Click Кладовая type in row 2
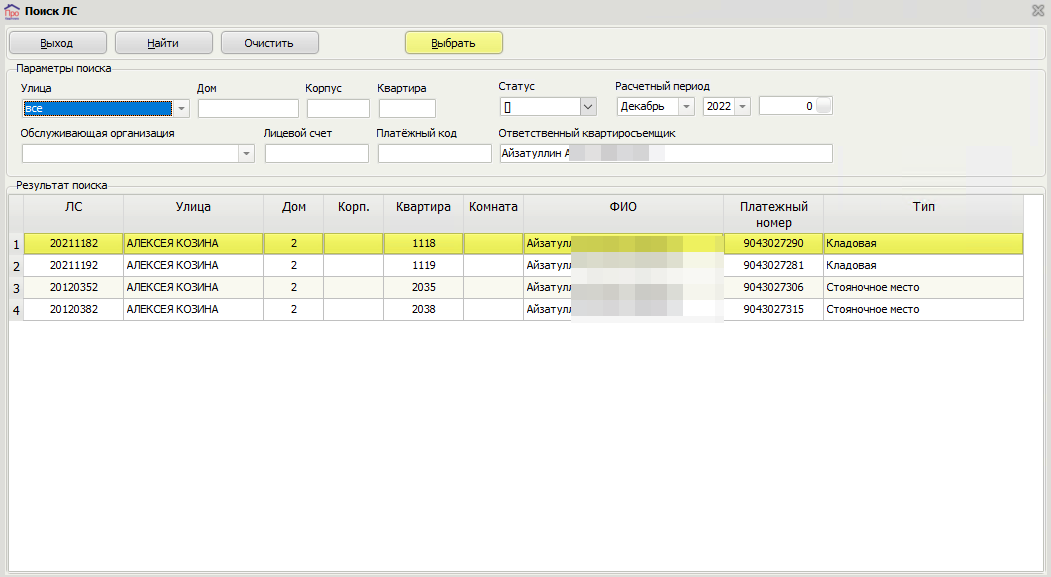This screenshot has width=1051, height=577. point(923,265)
